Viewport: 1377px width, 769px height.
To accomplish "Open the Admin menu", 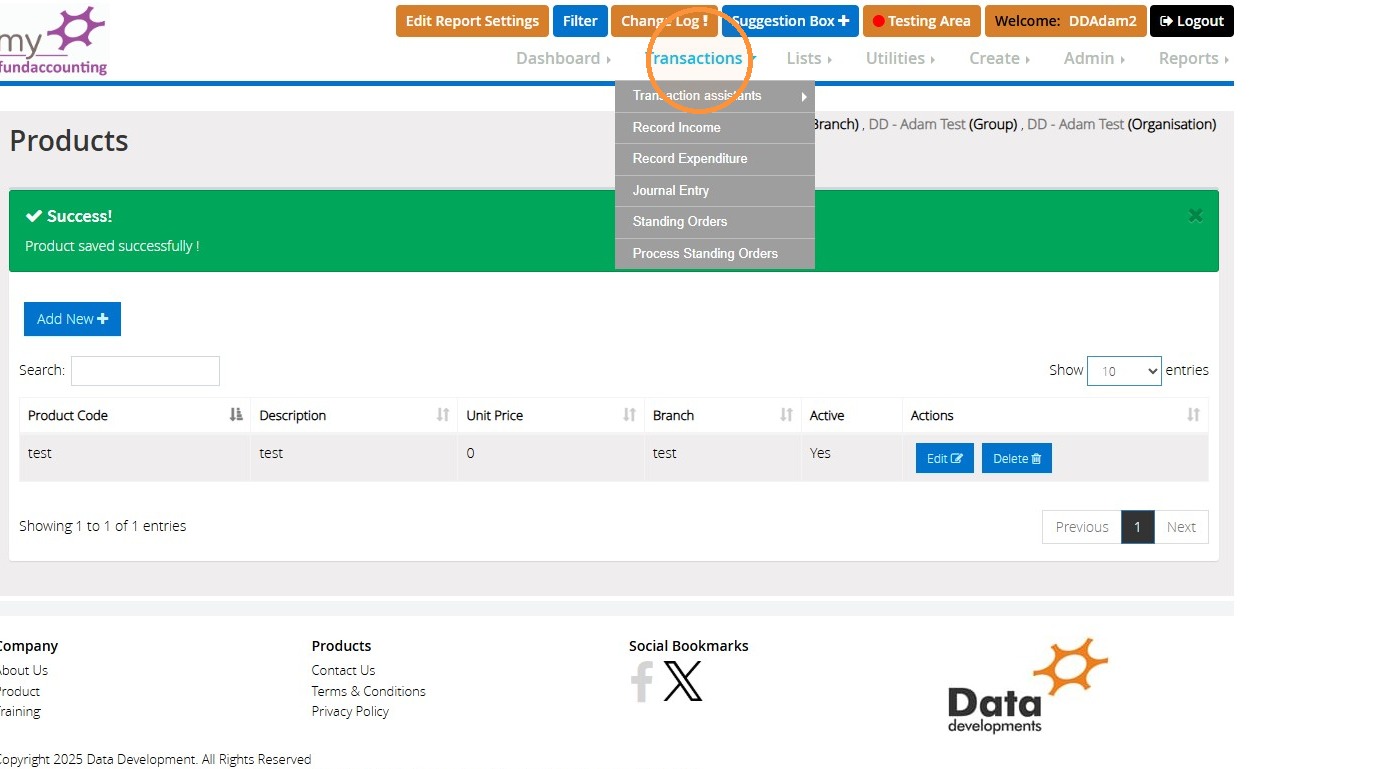I will pyautogui.click(x=1094, y=58).
